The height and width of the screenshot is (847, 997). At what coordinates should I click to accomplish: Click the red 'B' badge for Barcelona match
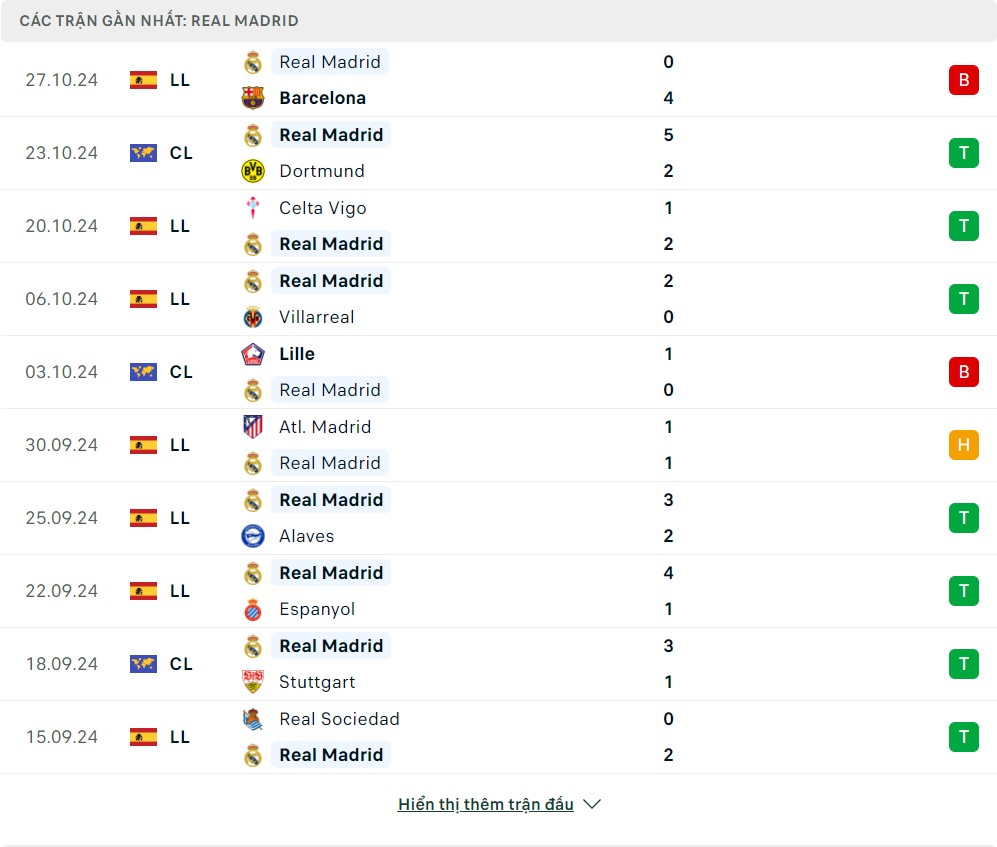(x=963, y=80)
